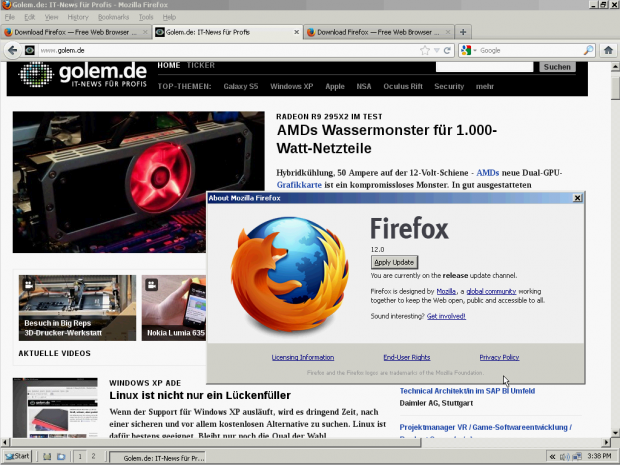Click the Golem.de taskbar window button

click(x=157, y=457)
